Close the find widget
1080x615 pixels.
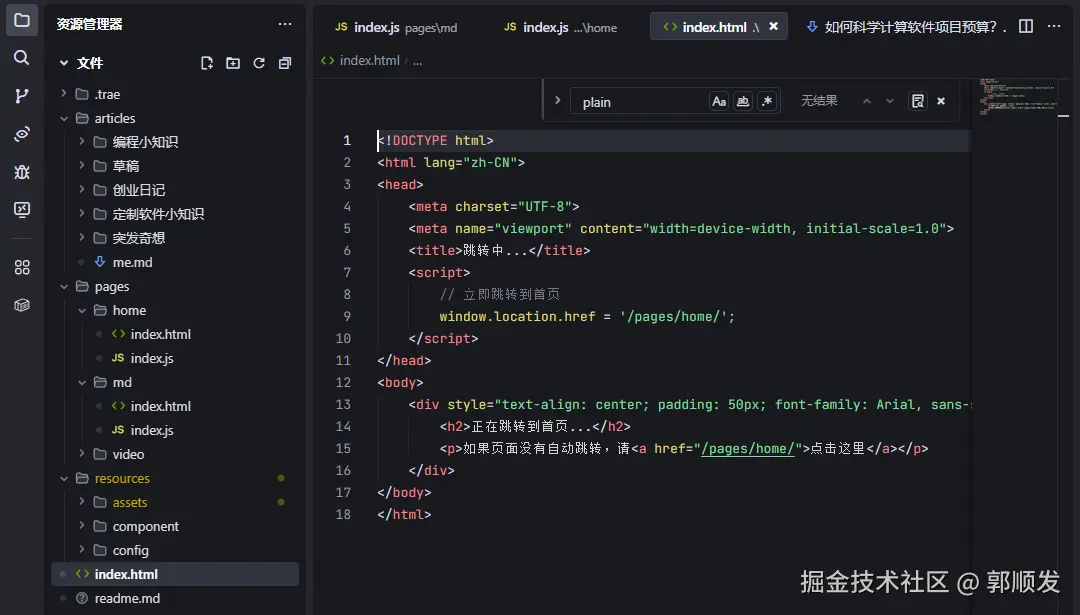pos(941,101)
